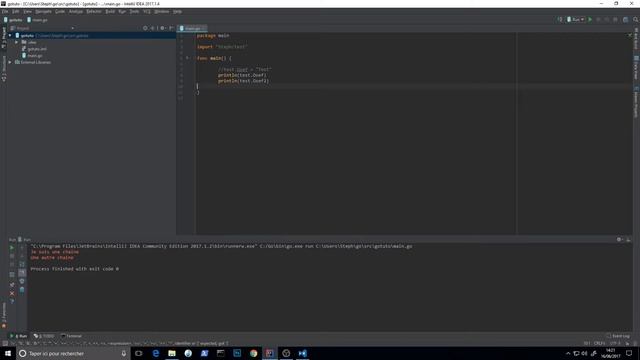Switch to the Terminal bottom tab
640x360 pixels.
pyautogui.click(x=71, y=336)
